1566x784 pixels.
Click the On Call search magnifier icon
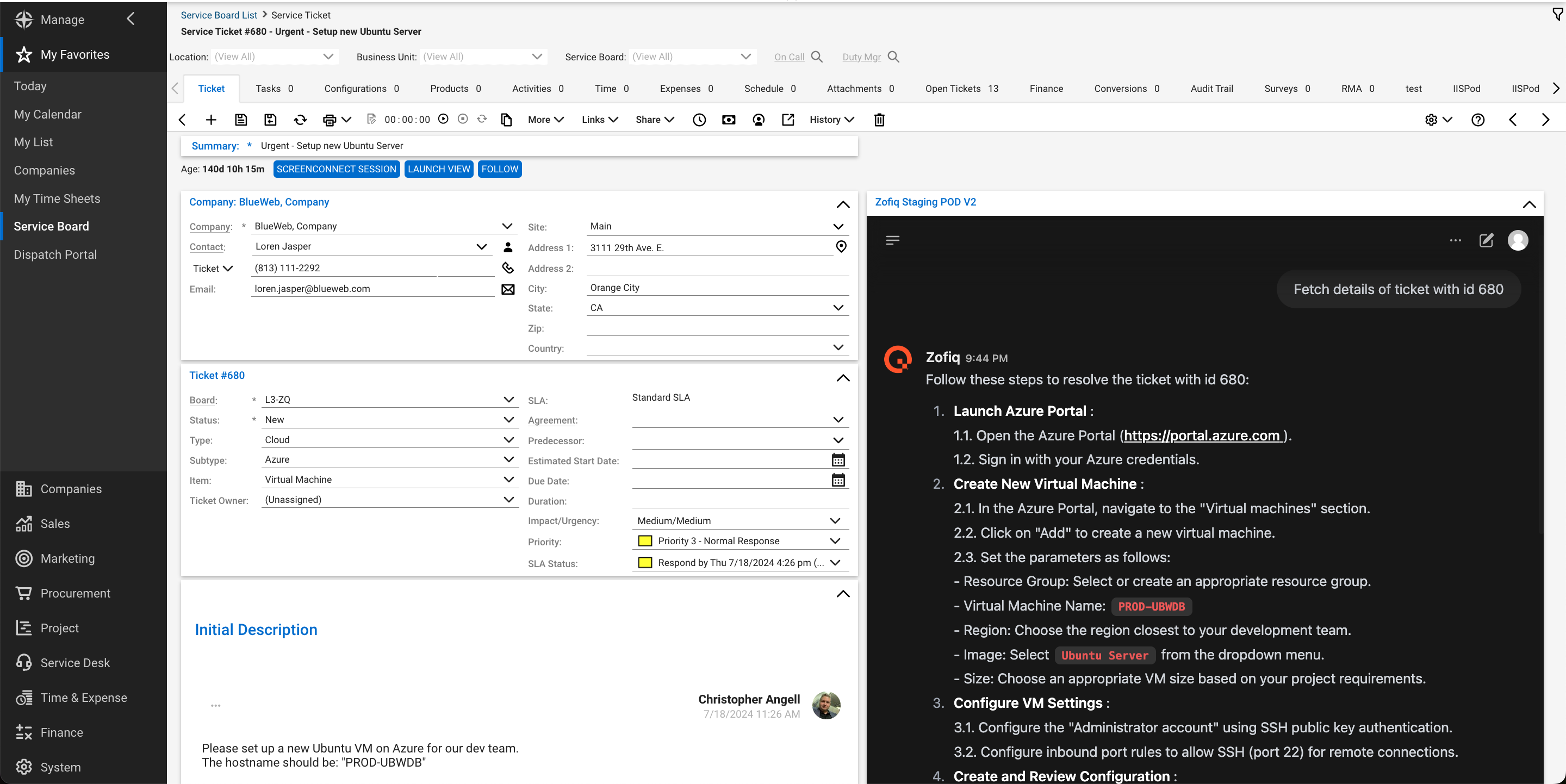tap(817, 57)
